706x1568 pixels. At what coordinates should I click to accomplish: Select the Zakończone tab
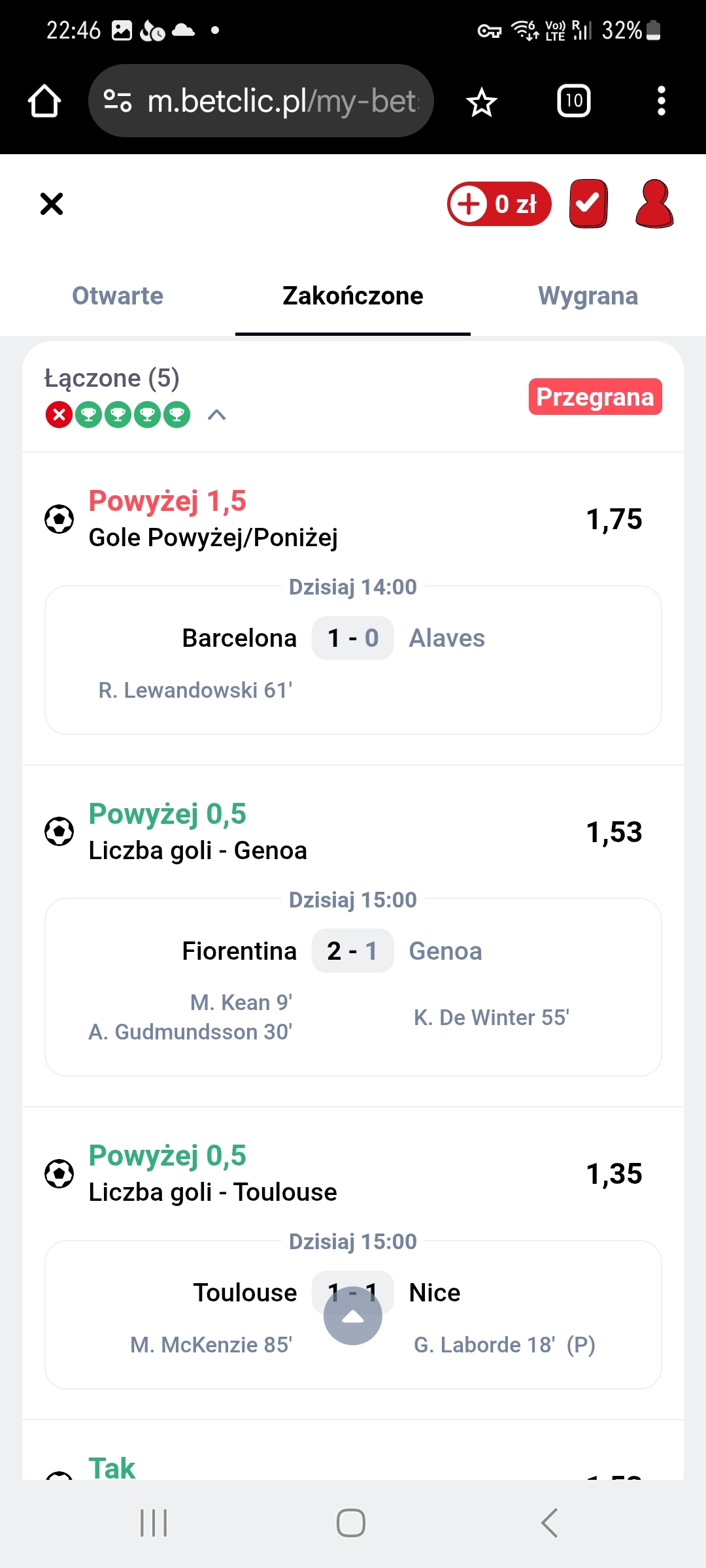353,296
